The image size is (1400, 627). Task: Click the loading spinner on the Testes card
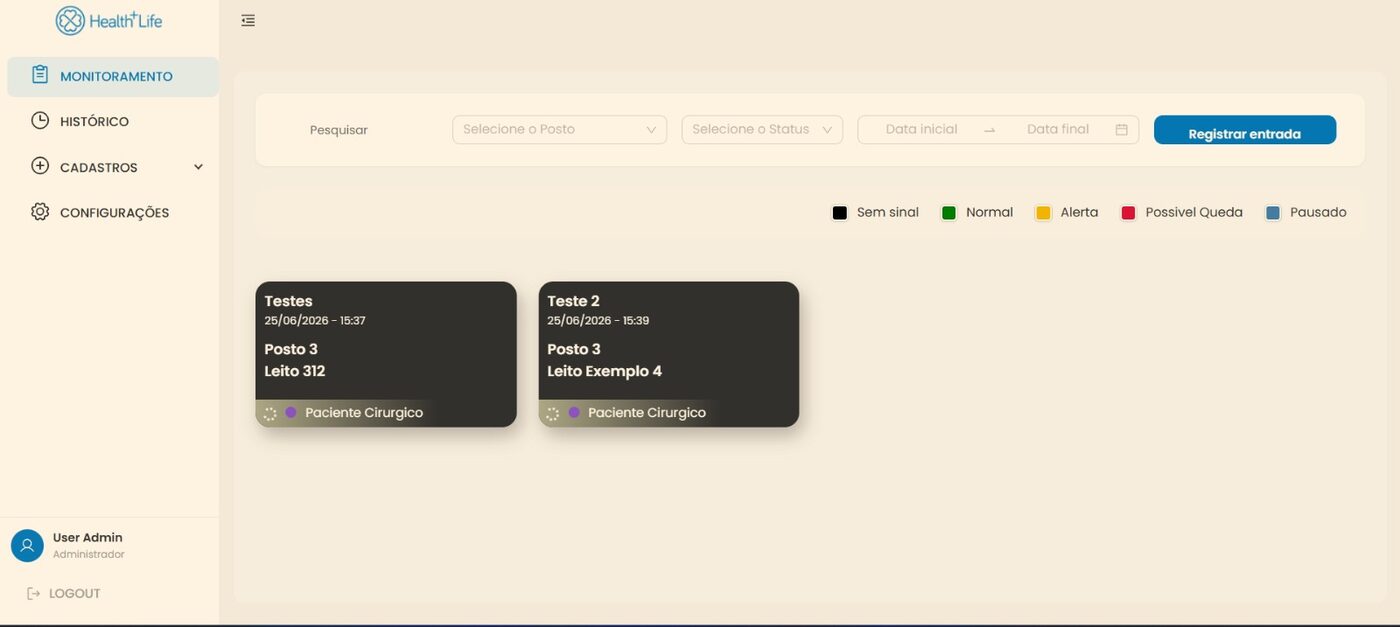[270, 413]
